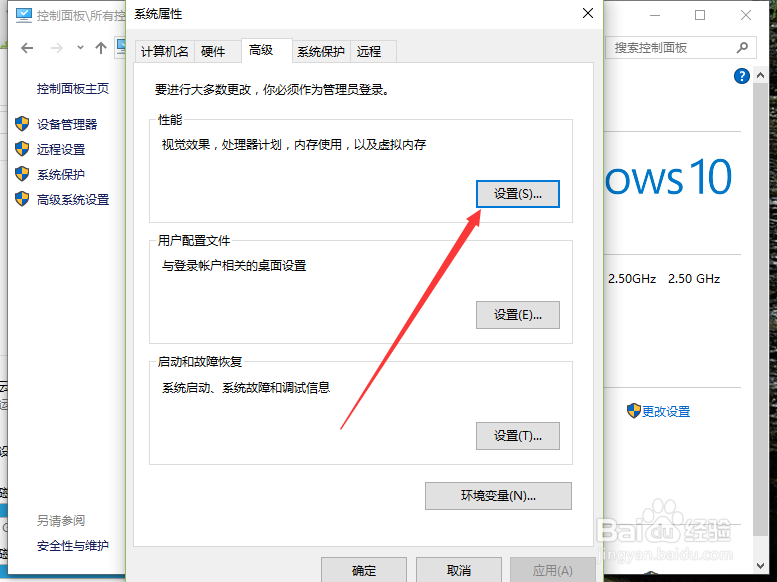
Task: Cancel the dialog with 取消
Action: pos(459,570)
